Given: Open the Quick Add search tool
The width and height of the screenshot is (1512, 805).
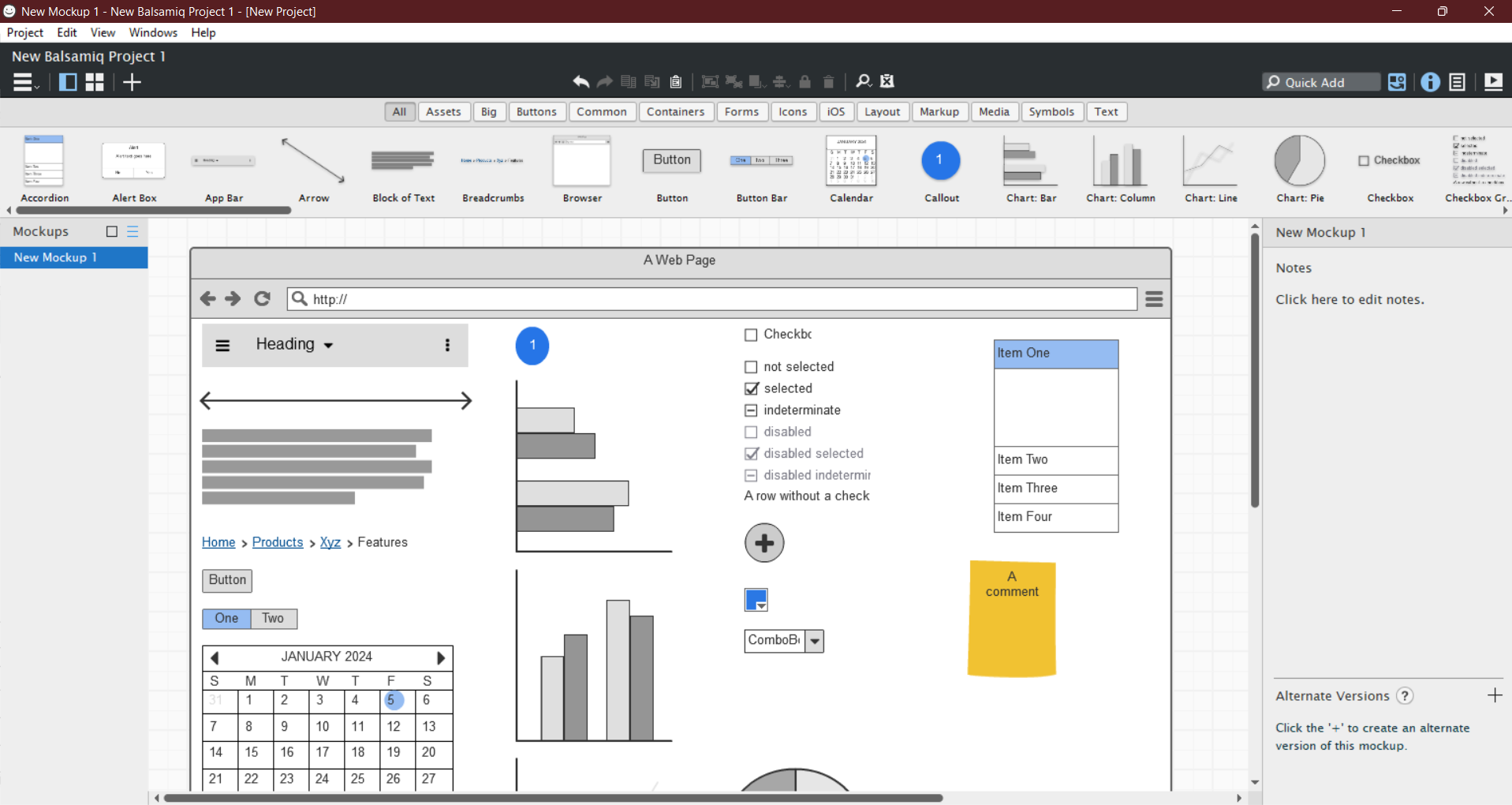Looking at the screenshot, I should click(1321, 82).
